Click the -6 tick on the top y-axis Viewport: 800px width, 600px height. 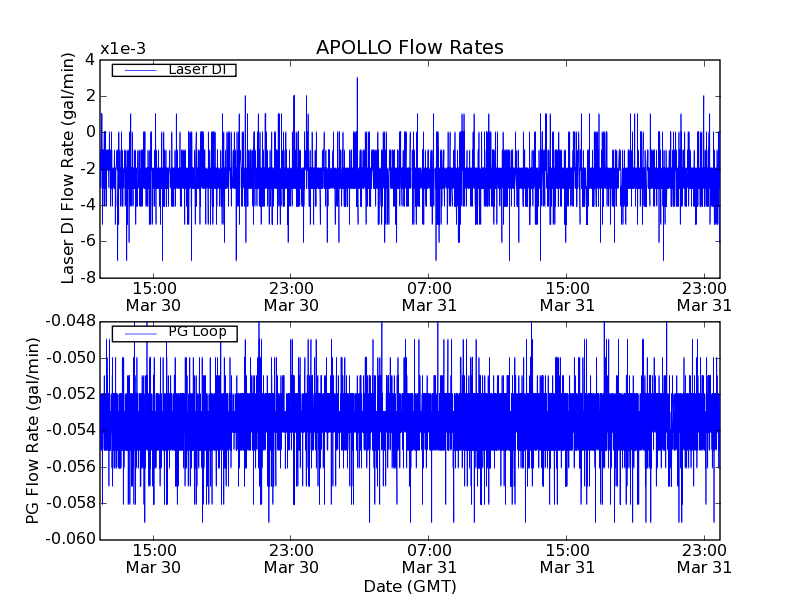[85, 241]
